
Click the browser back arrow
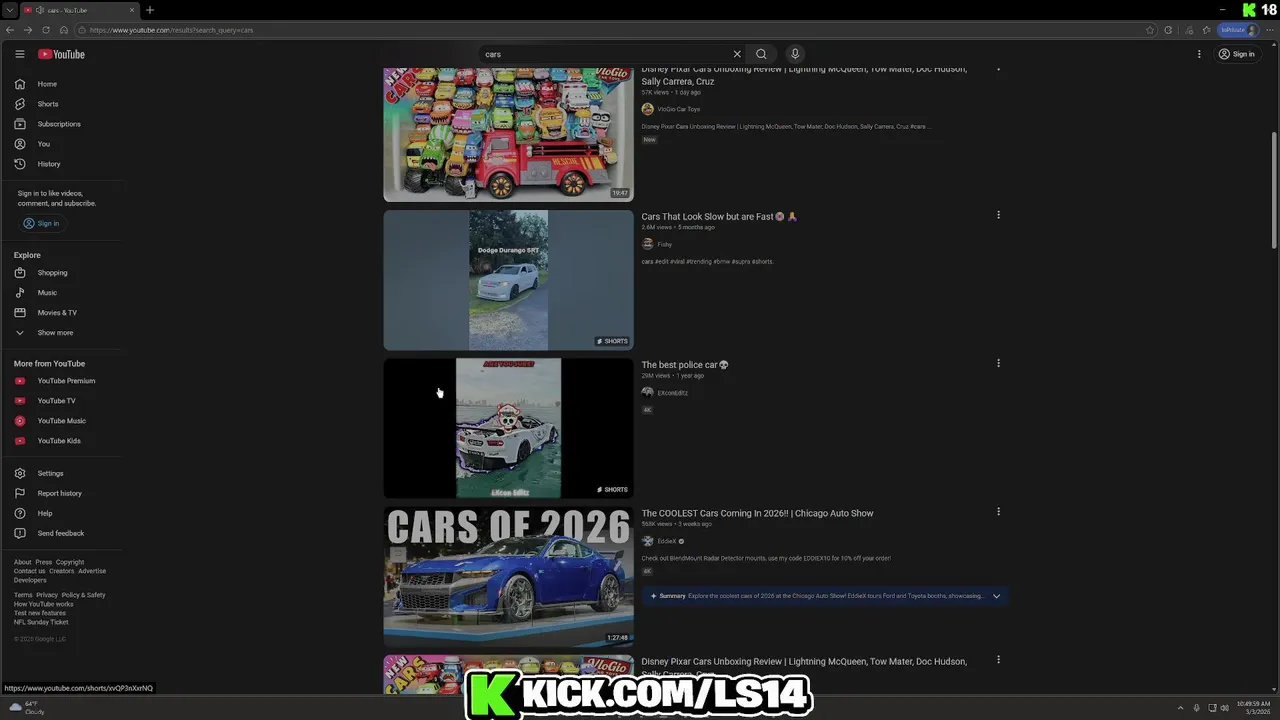(x=10, y=30)
